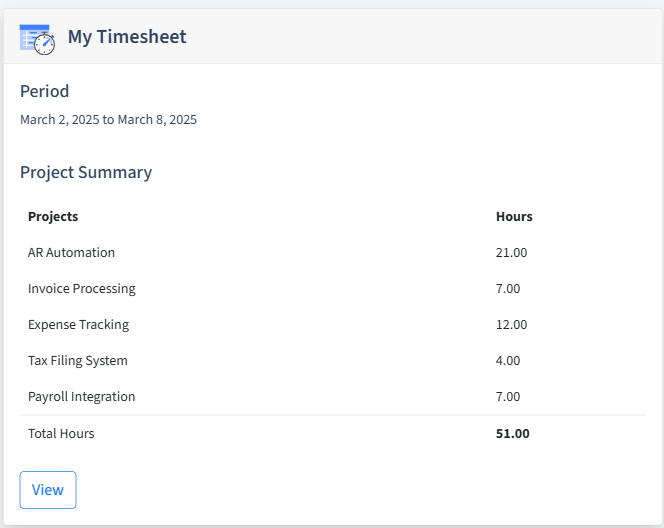The width and height of the screenshot is (664, 528).
Task: Click the 12.00 hours value
Action: point(512,324)
